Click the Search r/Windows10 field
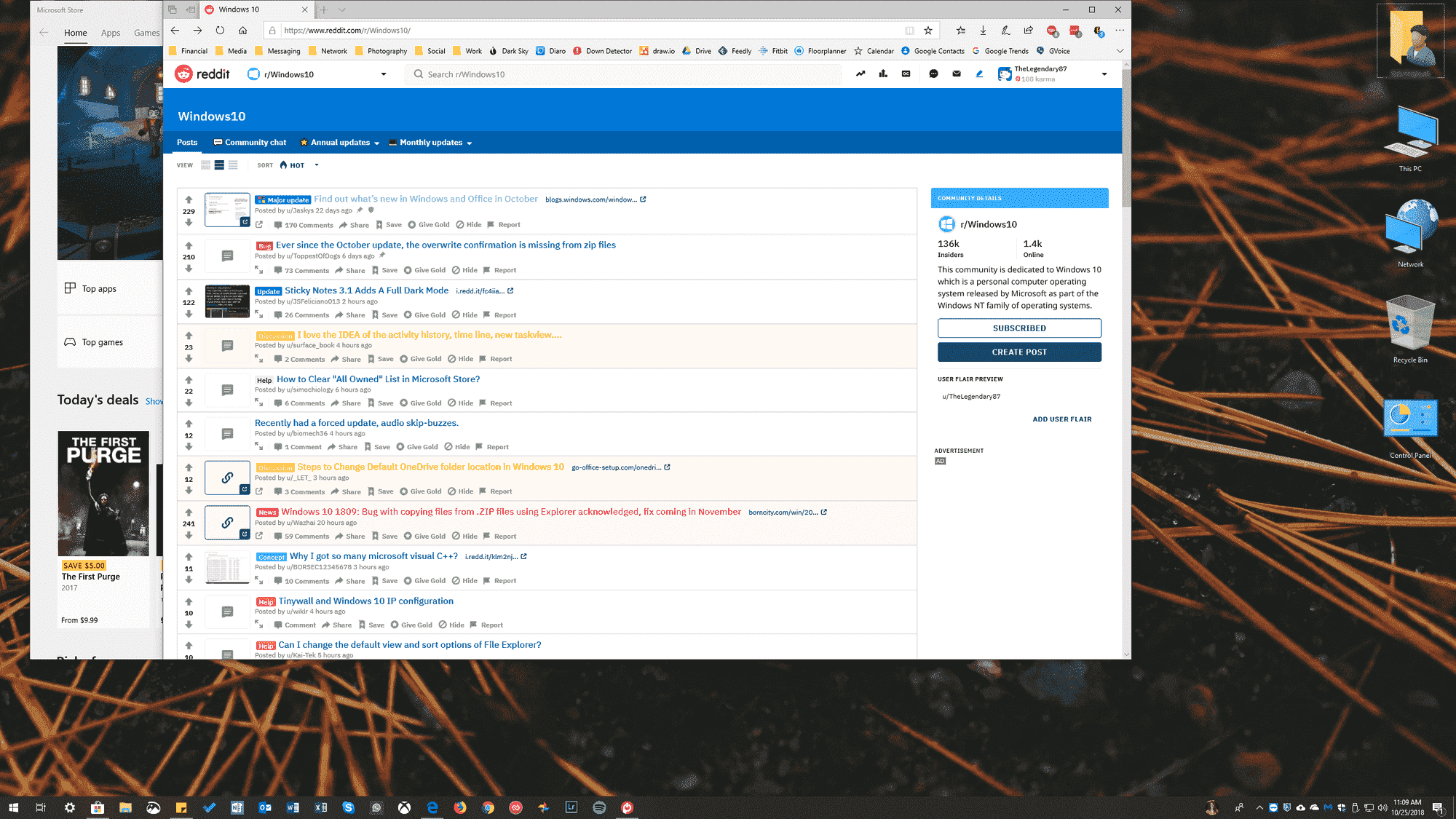 coord(622,74)
